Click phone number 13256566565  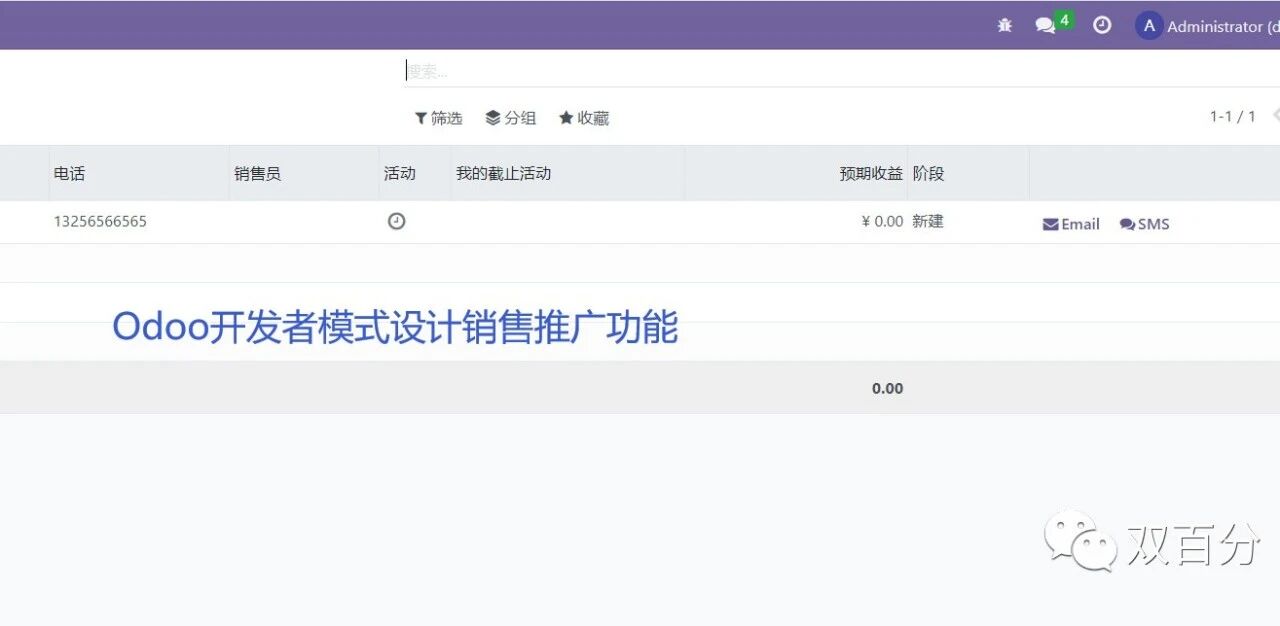coord(100,221)
